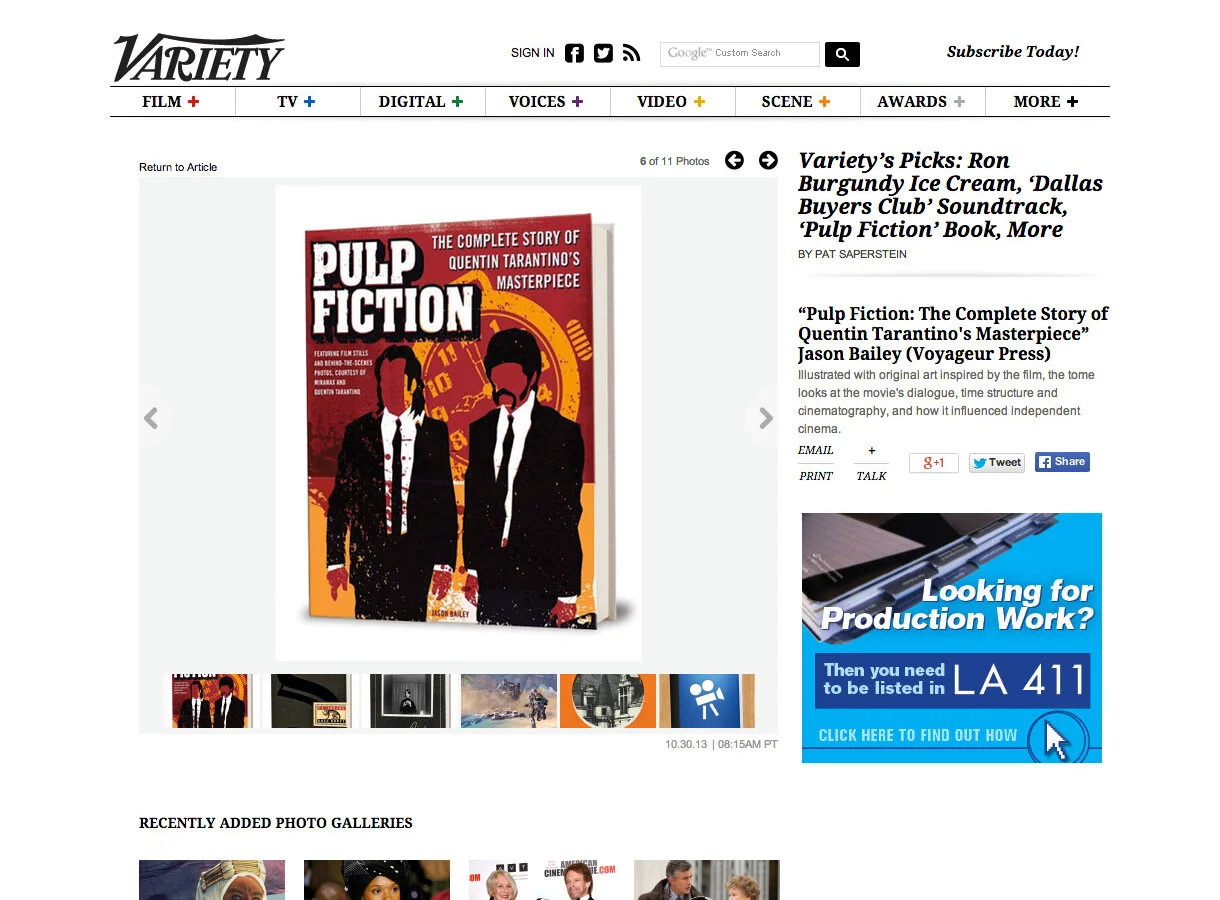The height and width of the screenshot is (900, 1220).
Task: Click the LA 411 production work advertisement
Action: (952, 638)
